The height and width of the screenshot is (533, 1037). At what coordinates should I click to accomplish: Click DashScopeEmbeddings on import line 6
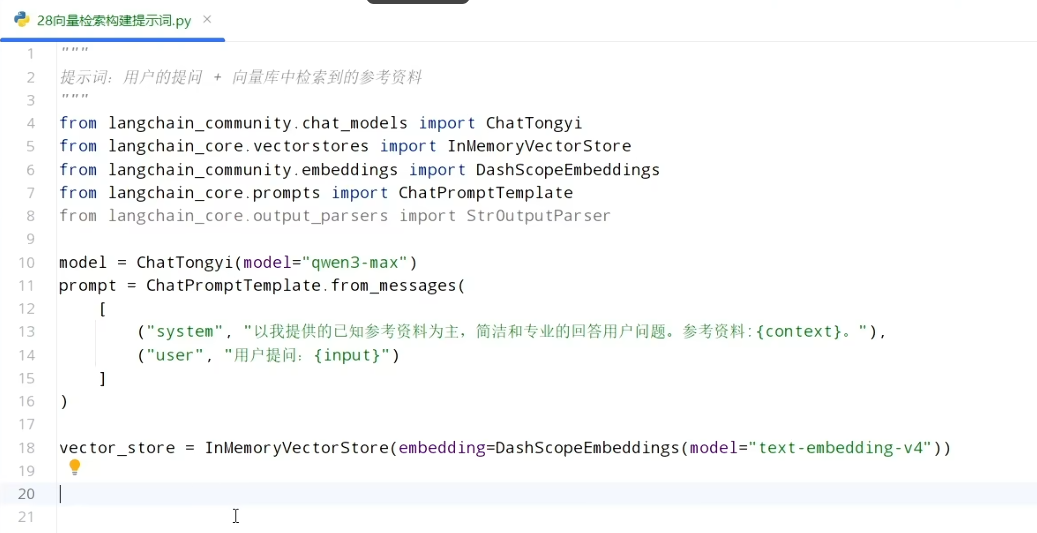[568, 170]
